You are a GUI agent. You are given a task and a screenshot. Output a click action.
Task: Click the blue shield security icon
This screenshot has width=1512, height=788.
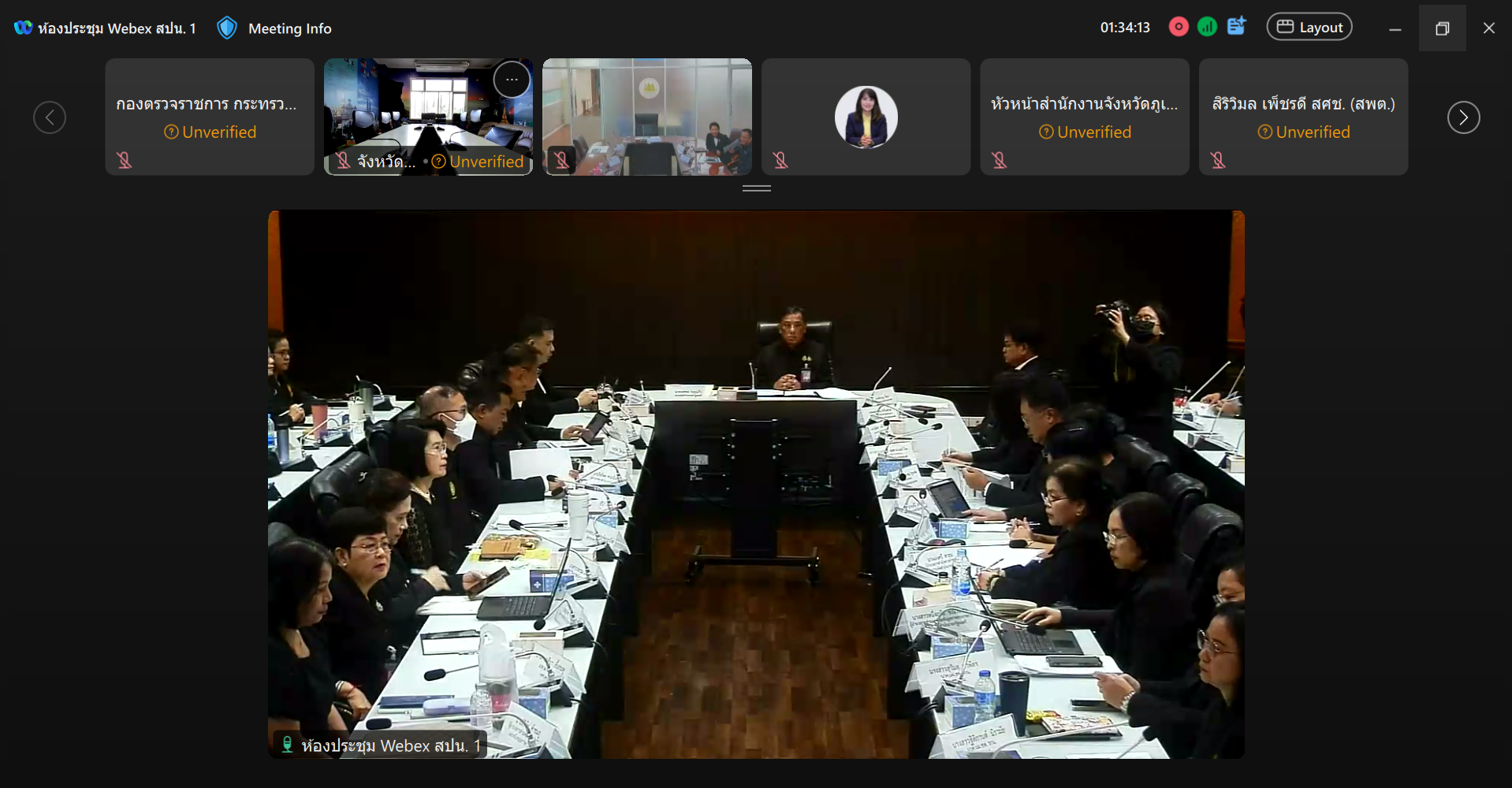pyautogui.click(x=227, y=28)
